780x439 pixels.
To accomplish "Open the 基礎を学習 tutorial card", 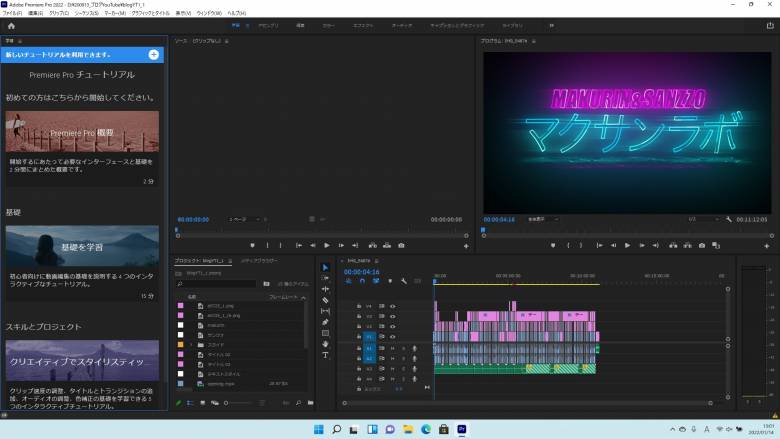I will [x=82, y=246].
